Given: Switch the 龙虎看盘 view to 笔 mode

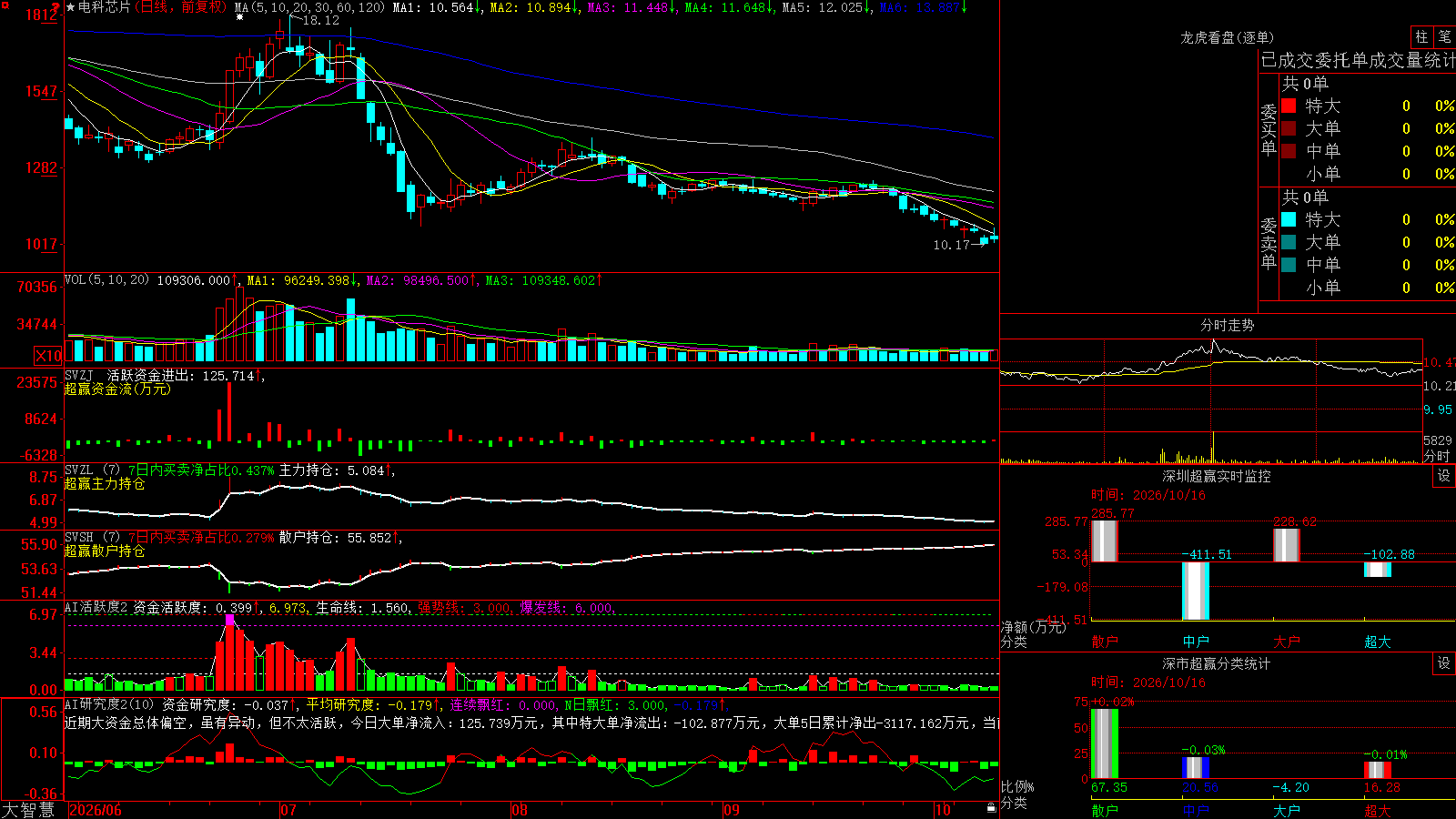Looking at the screenshot, I should pos(1445,37).
